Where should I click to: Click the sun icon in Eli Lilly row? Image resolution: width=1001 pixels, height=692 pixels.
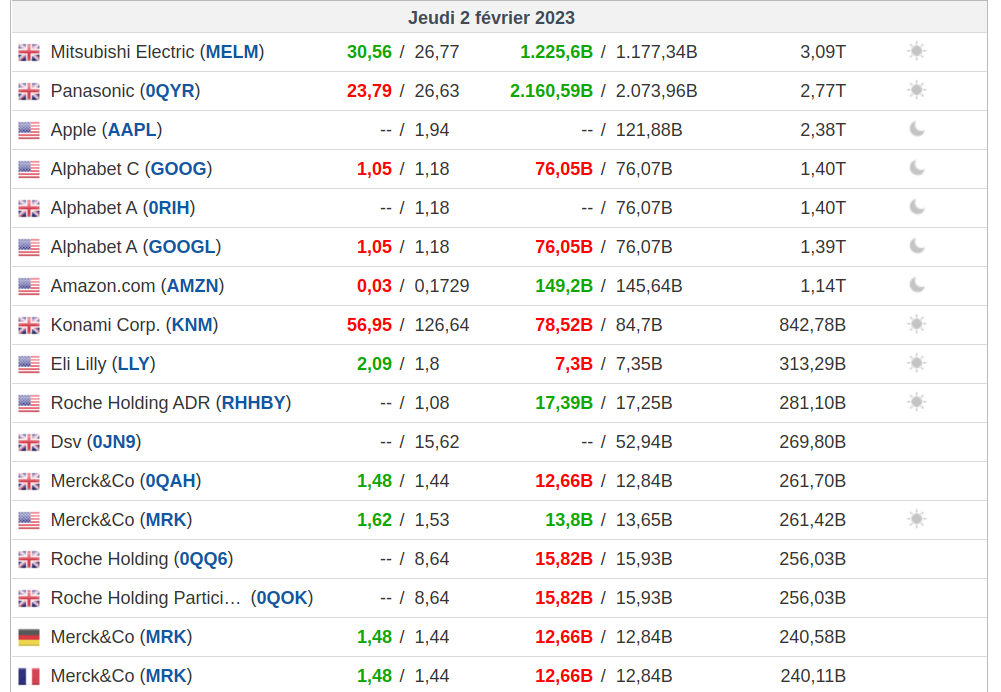[x=917, y=363]
